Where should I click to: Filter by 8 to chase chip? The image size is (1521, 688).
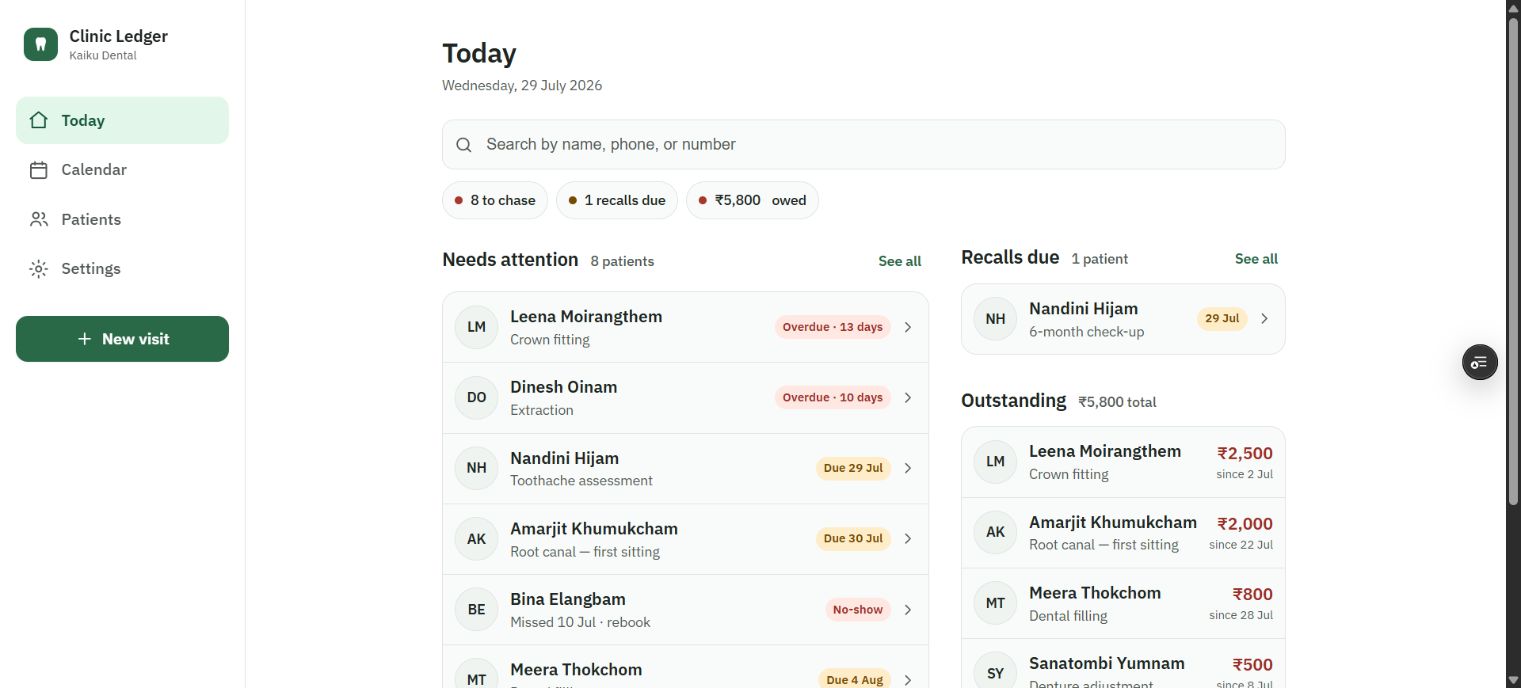(x=495, y=200)
